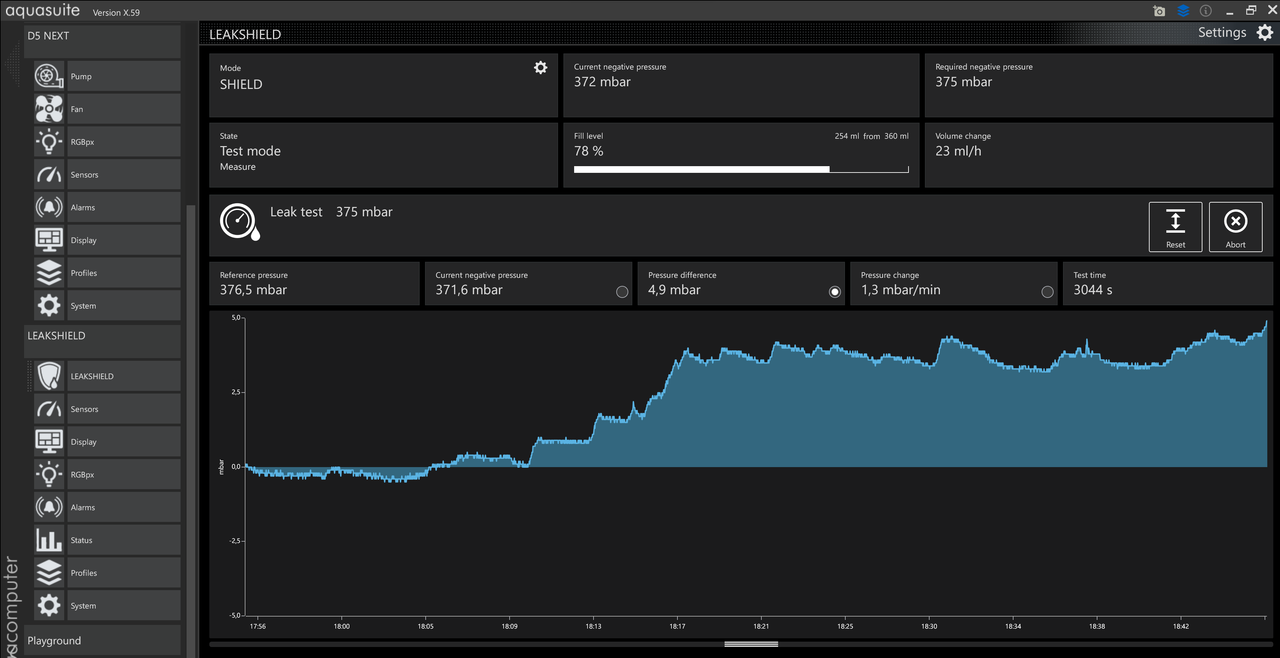Image resolution: width=1280 pixels, height=658 pixels.
Task: Open the LEAKSHIELD Sensors page
Action: [107, 409]
